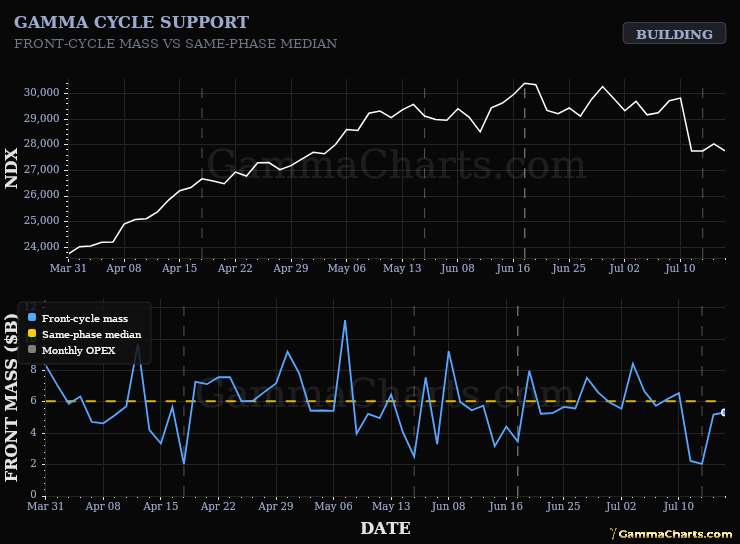740x544 pixels.
Task: Click the 0 tick on front mass axis
Action: point(34,494)
